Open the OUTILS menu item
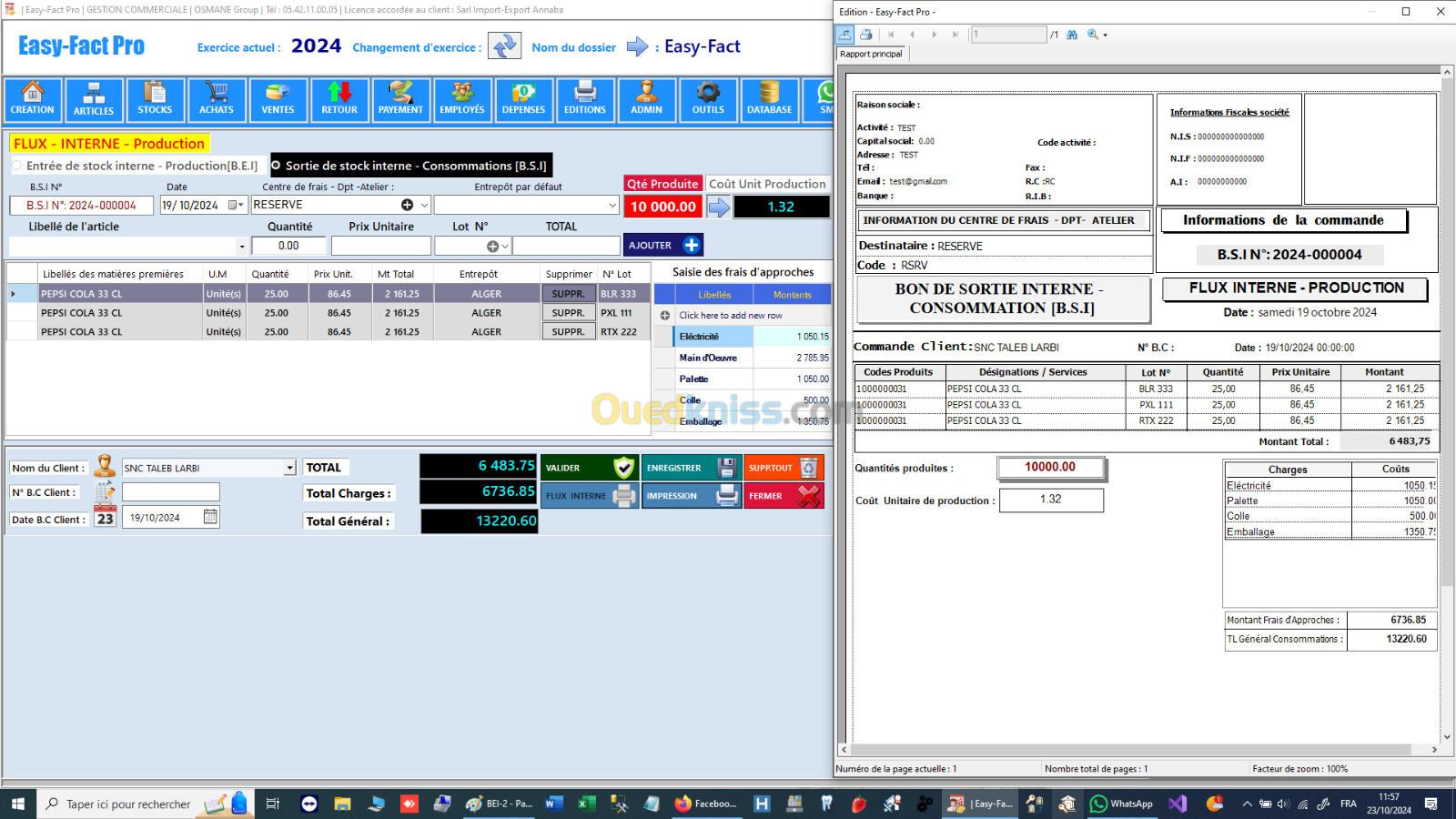 [708, 99]
